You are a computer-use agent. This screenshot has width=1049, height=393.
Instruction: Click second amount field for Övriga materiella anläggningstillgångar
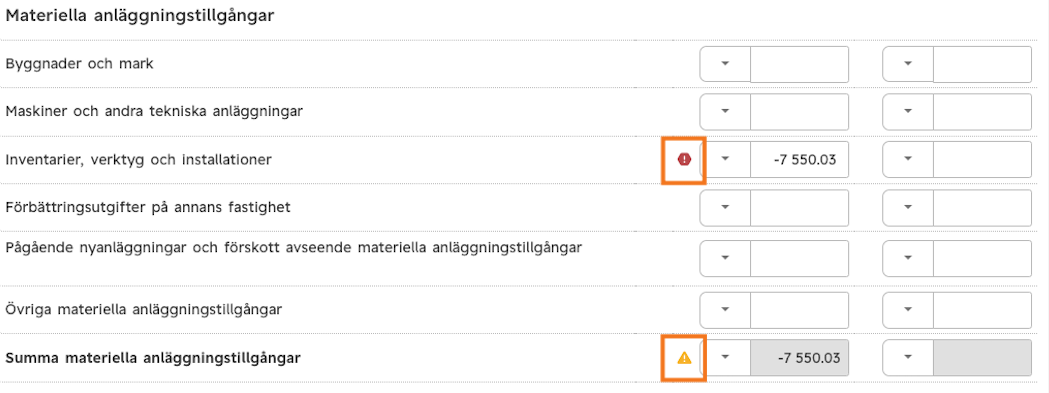pyautogui.click(x=982, y=310)
